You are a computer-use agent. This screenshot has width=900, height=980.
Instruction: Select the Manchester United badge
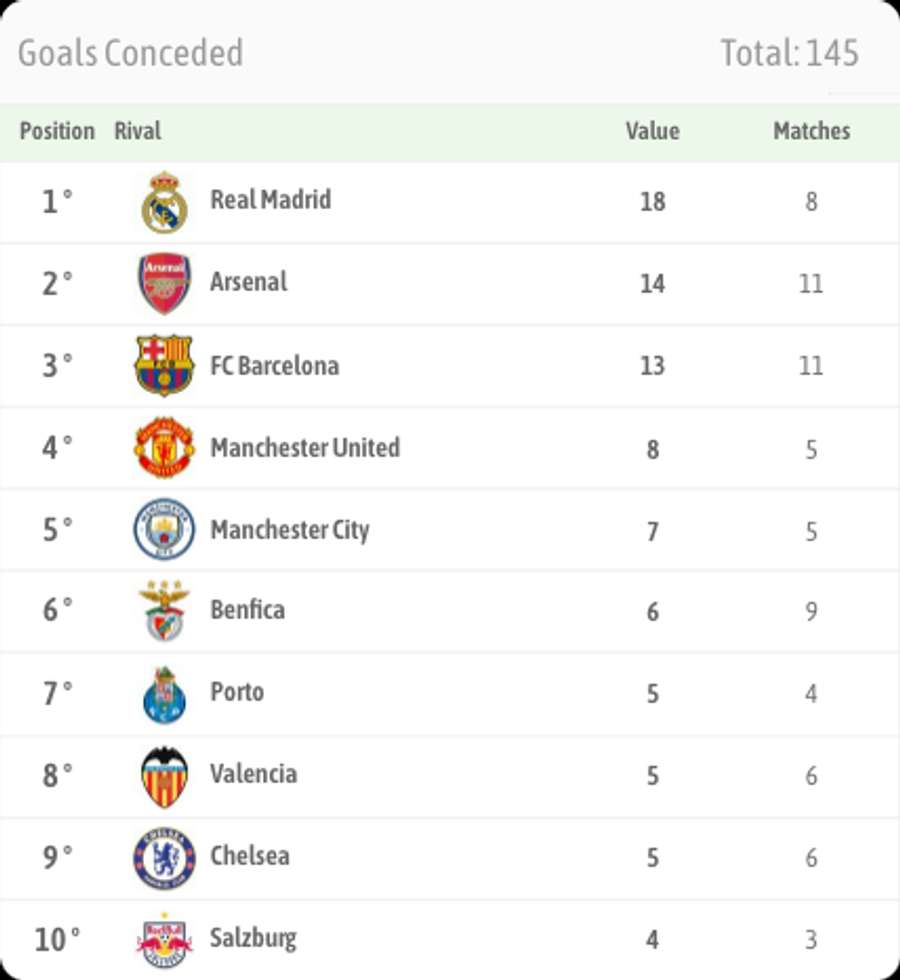[163, 447]
